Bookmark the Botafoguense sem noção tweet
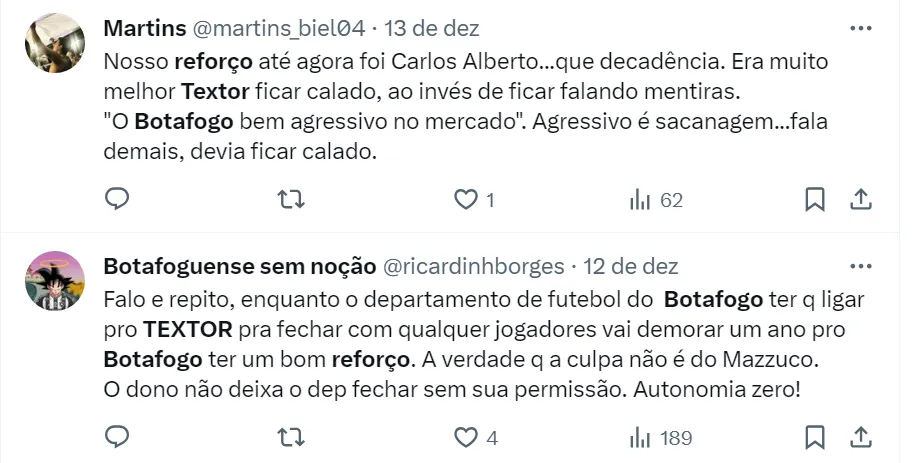 coord(816,438)
